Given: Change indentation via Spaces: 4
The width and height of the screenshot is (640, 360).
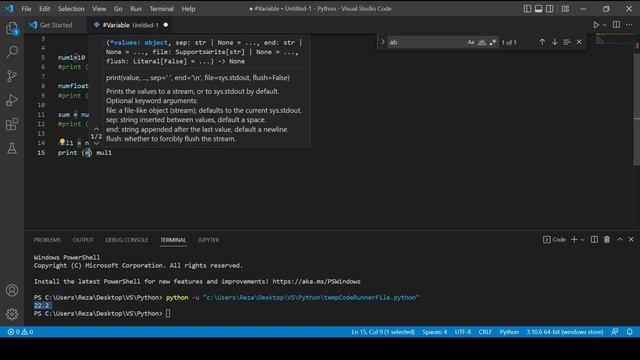Looking at the screenshot, I should [435, 332].
